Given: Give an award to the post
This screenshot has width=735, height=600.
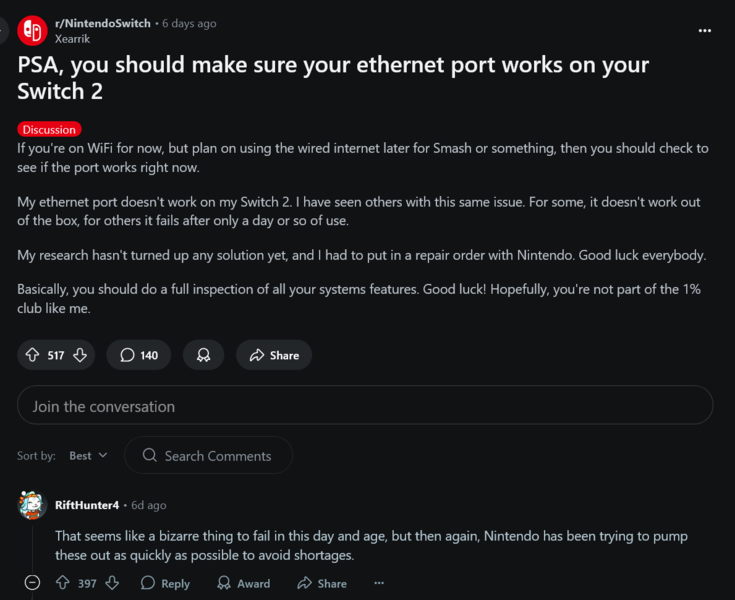Looking at the screenshot, I should click(203, 355).
